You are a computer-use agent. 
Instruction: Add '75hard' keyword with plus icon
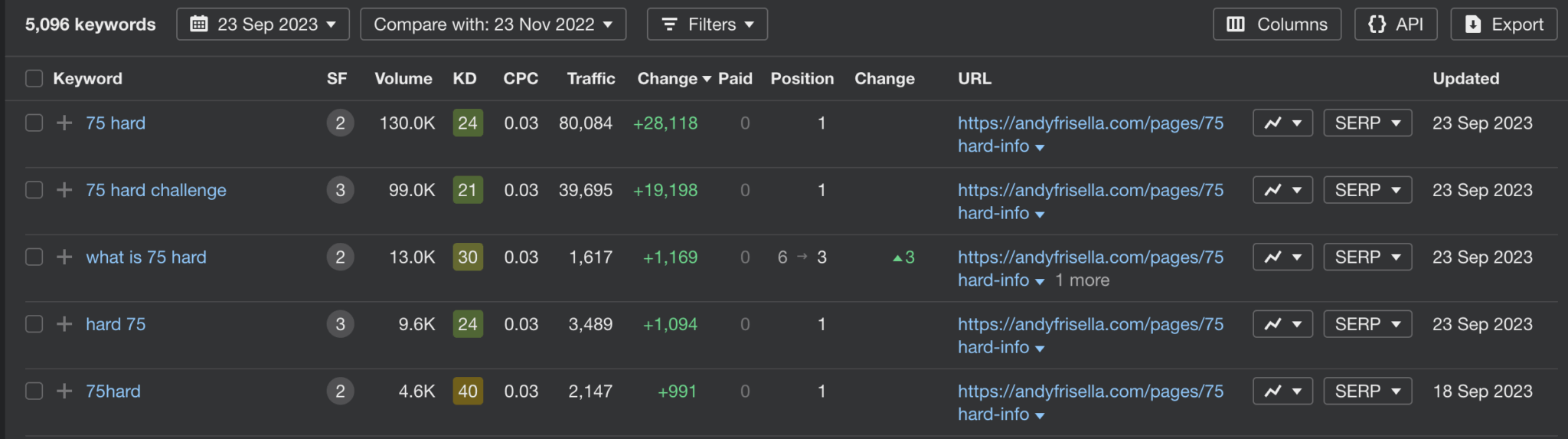click(64, 391)
